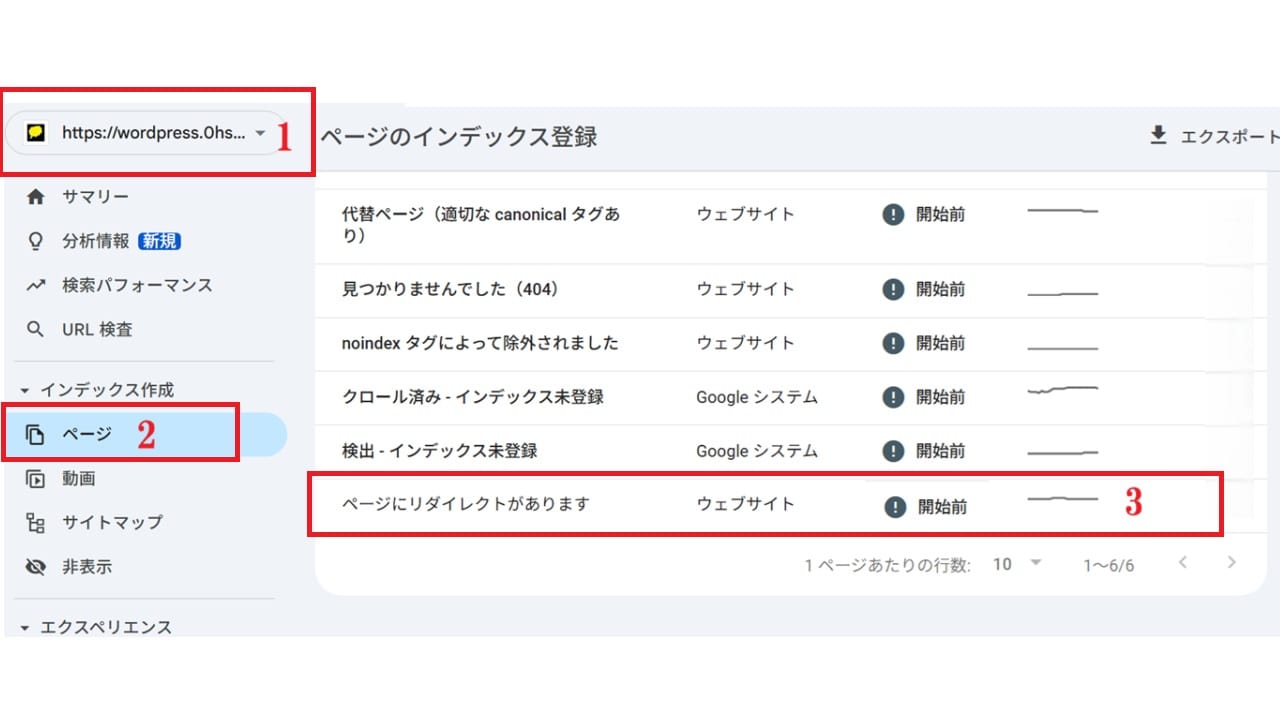
Task: Click the 動画 video icon
Action: [36, 479]
